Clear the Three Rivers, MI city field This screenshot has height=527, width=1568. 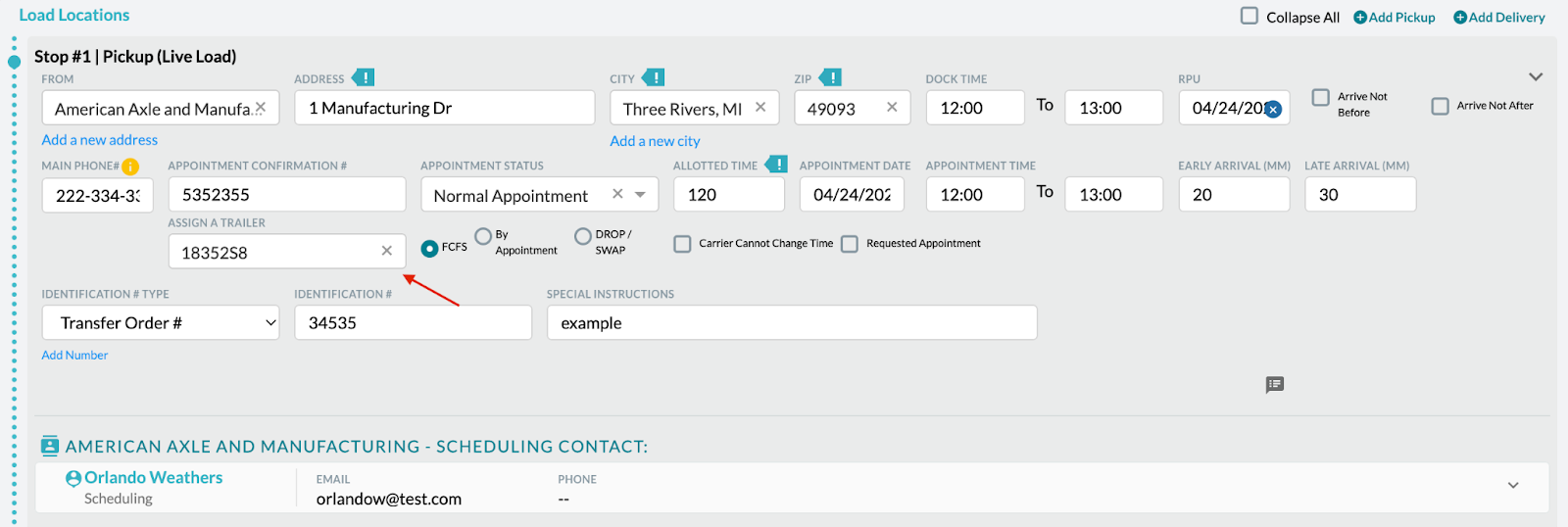760,107
